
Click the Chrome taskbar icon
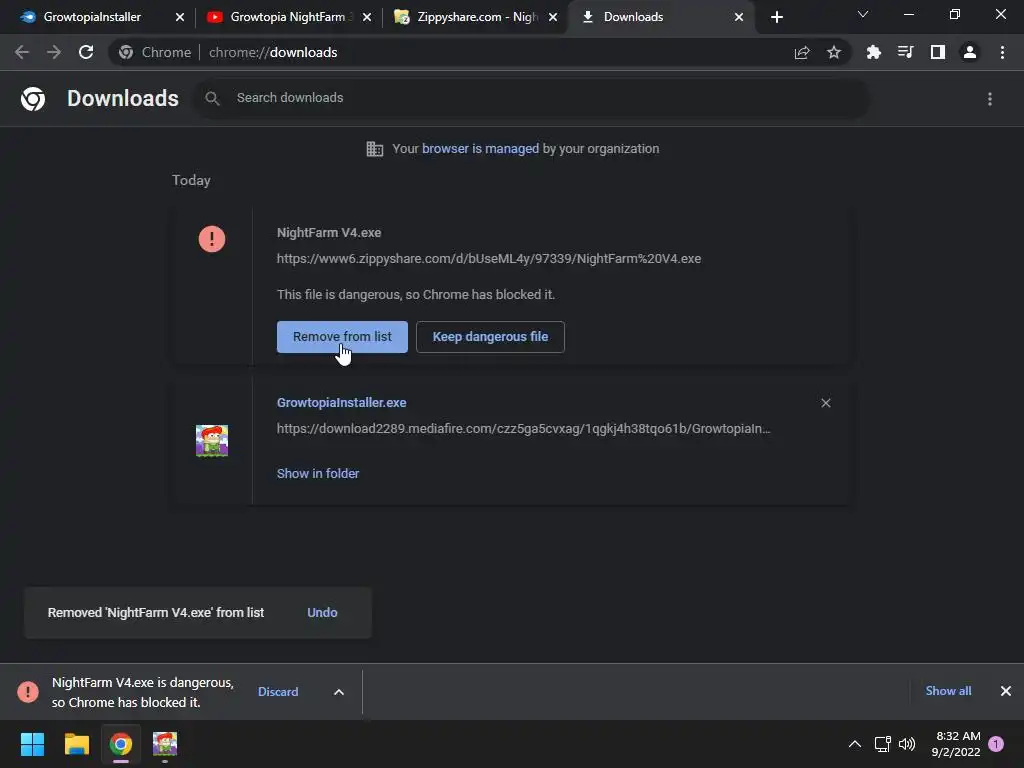(121, 744)
